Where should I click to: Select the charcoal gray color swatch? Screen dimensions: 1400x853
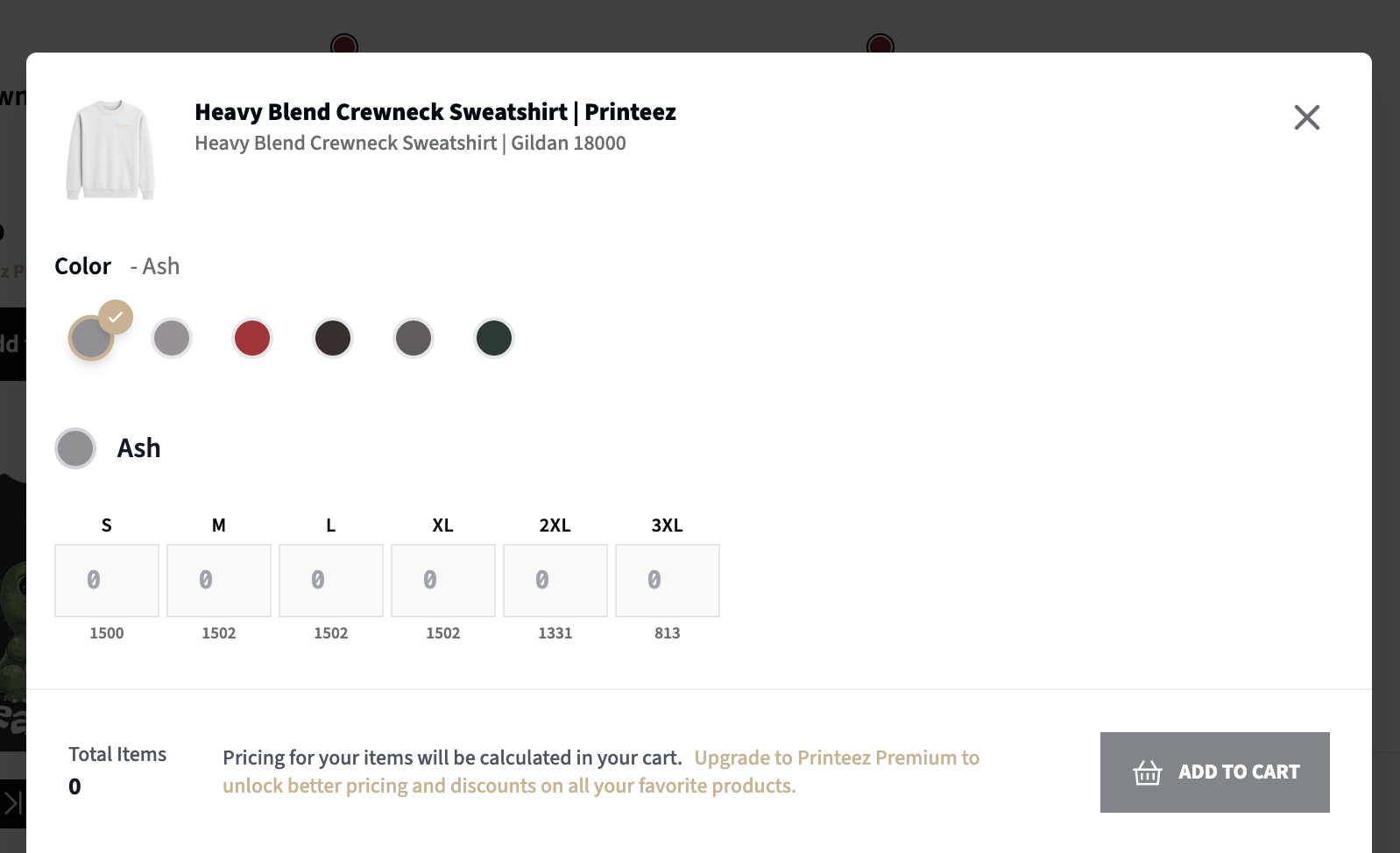point(414,338)
